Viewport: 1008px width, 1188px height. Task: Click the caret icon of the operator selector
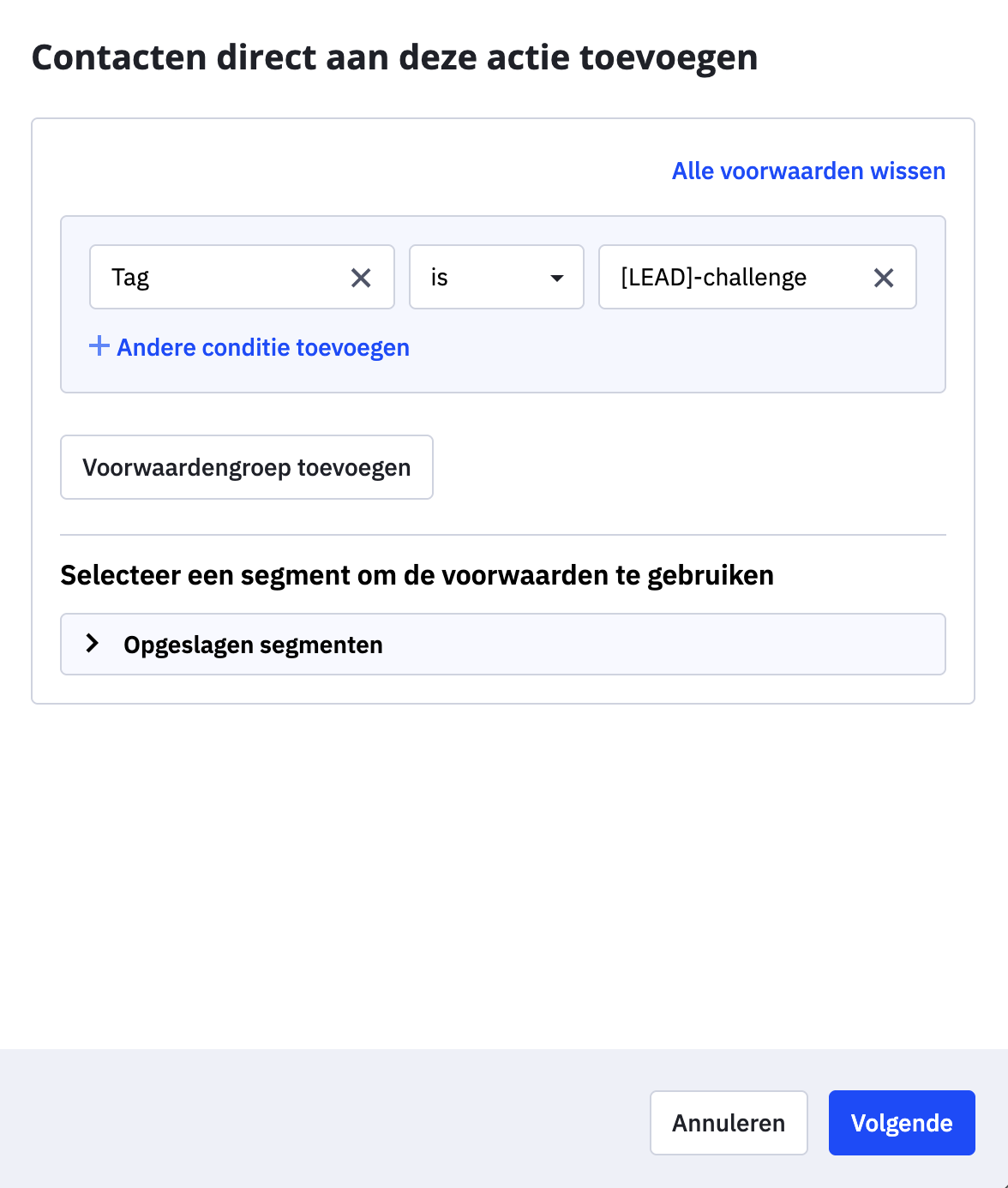coord(557,278)
